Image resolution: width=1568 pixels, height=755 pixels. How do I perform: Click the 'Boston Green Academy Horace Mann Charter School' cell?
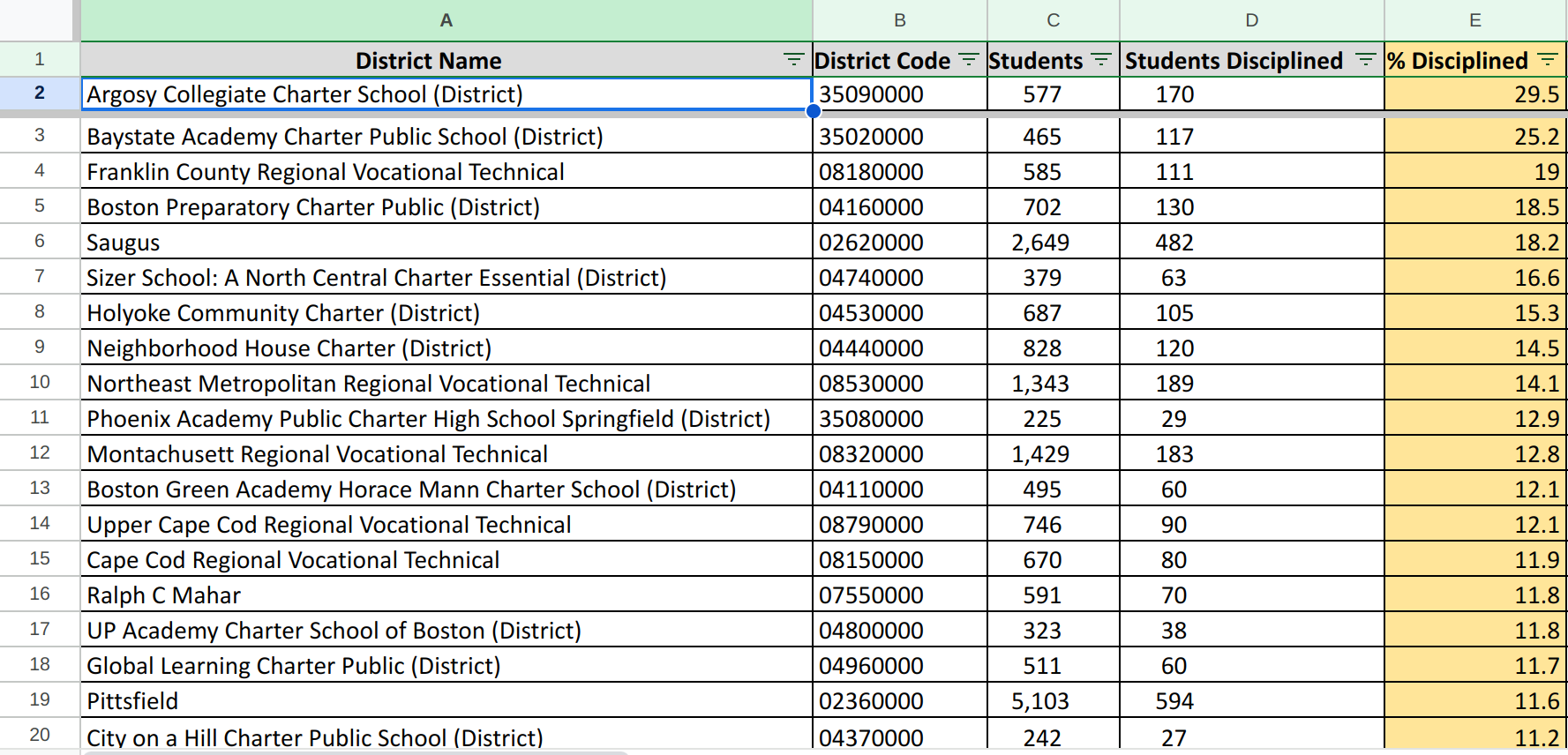click(446, 489)
